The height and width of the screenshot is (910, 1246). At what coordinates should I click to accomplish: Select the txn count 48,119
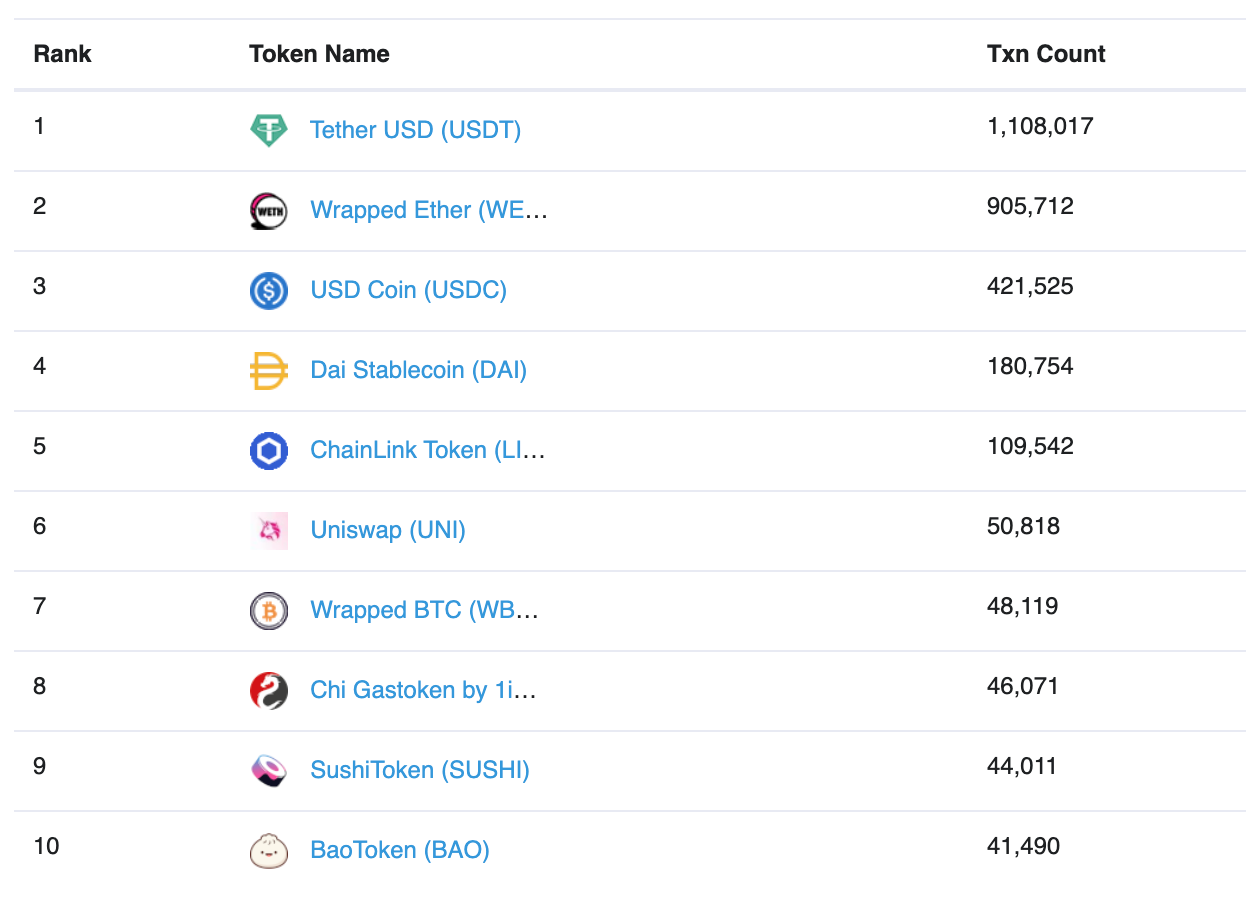point(1022,607)
